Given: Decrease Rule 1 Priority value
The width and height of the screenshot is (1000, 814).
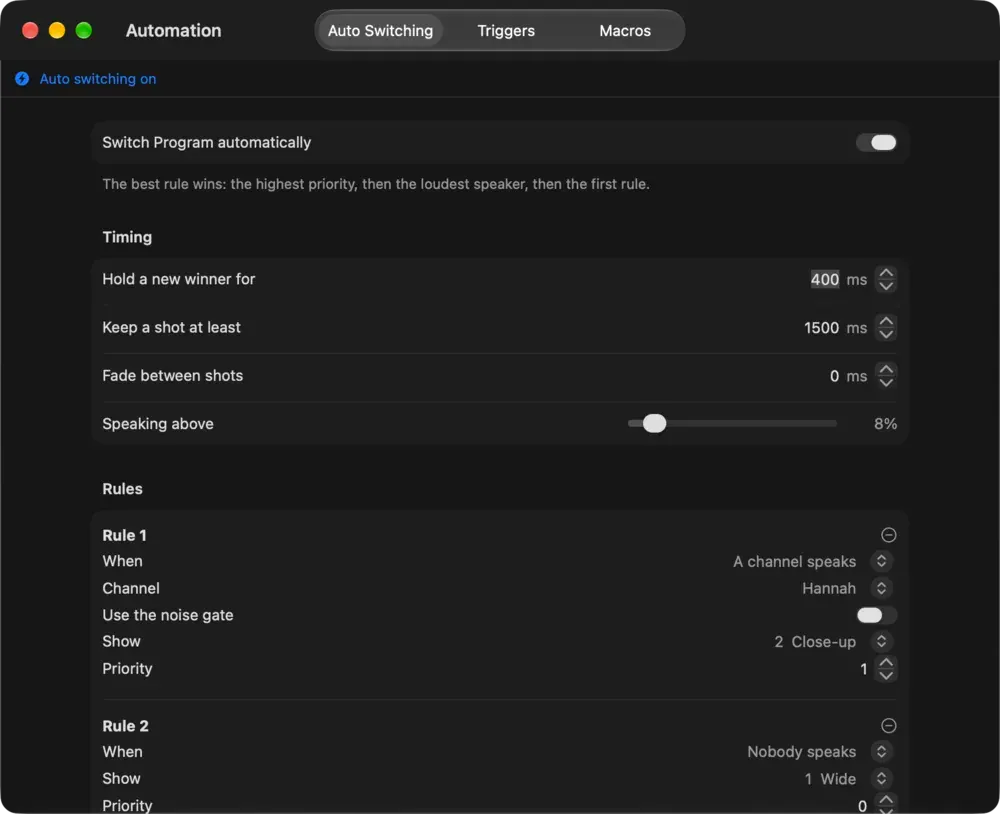Looking at the screenshot, I should point(886,676).
